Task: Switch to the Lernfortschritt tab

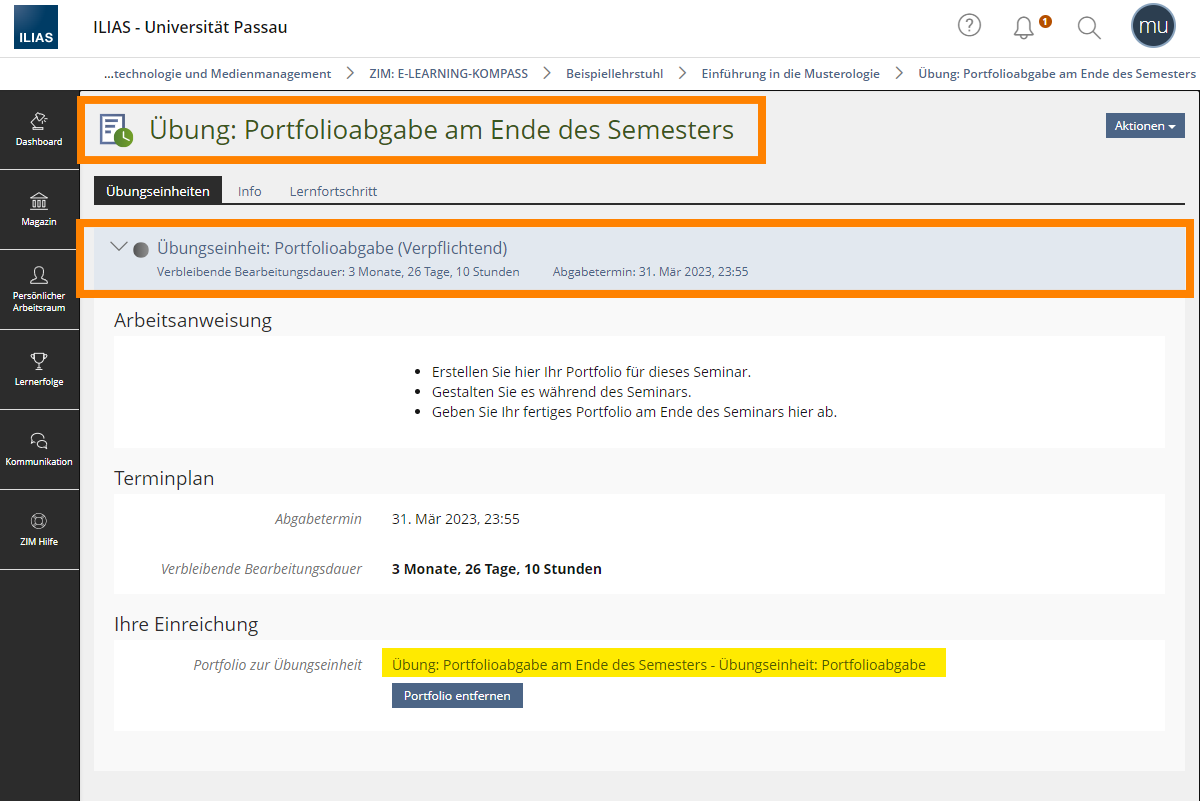Action: pos(333,191)
